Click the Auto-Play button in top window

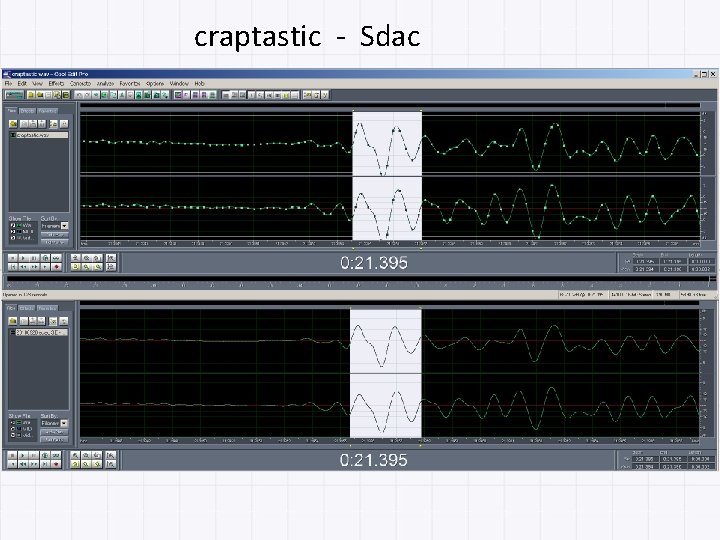click(54, 235)
